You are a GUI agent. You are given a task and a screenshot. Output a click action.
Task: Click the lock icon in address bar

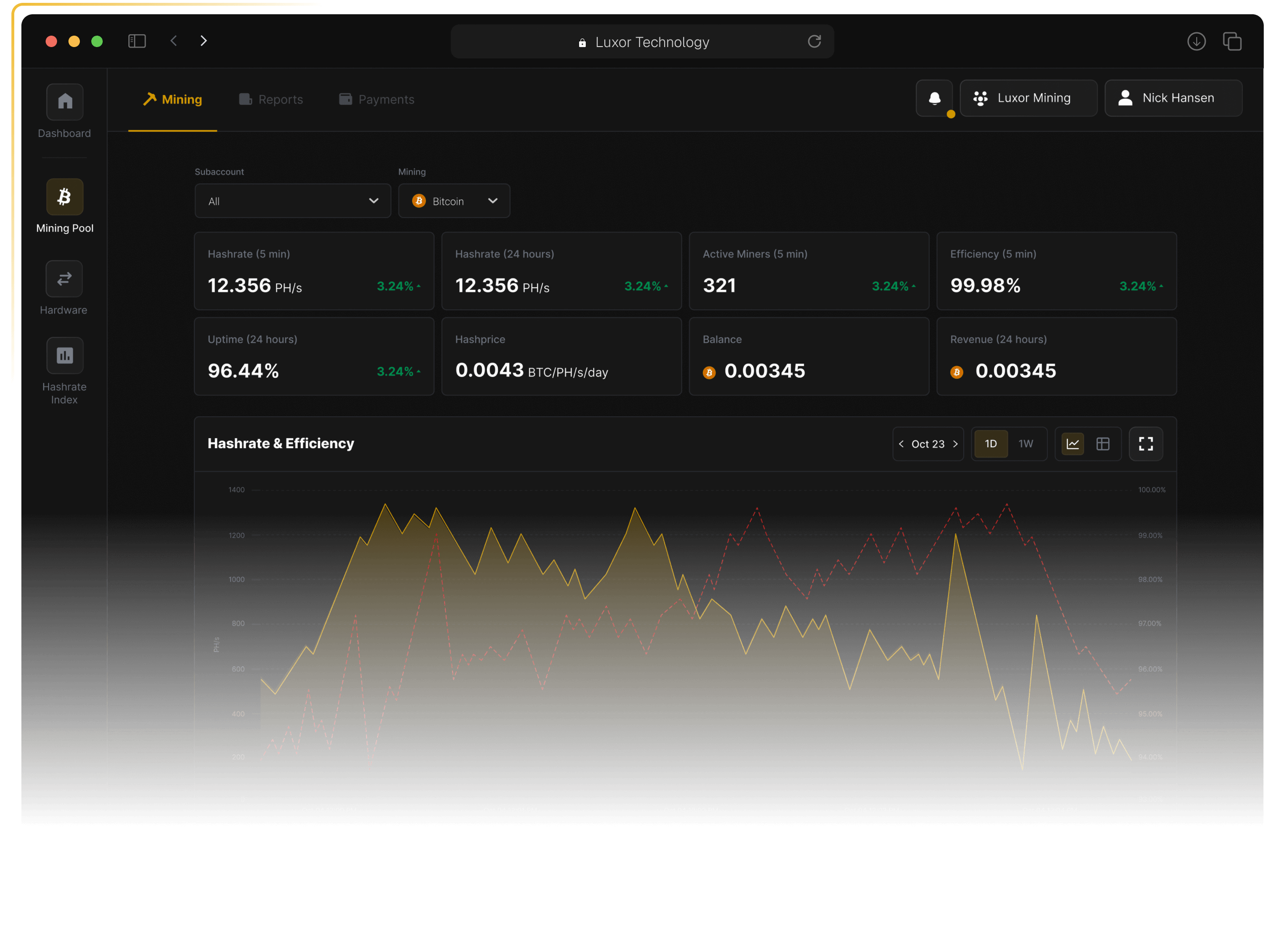pos(582,43)
